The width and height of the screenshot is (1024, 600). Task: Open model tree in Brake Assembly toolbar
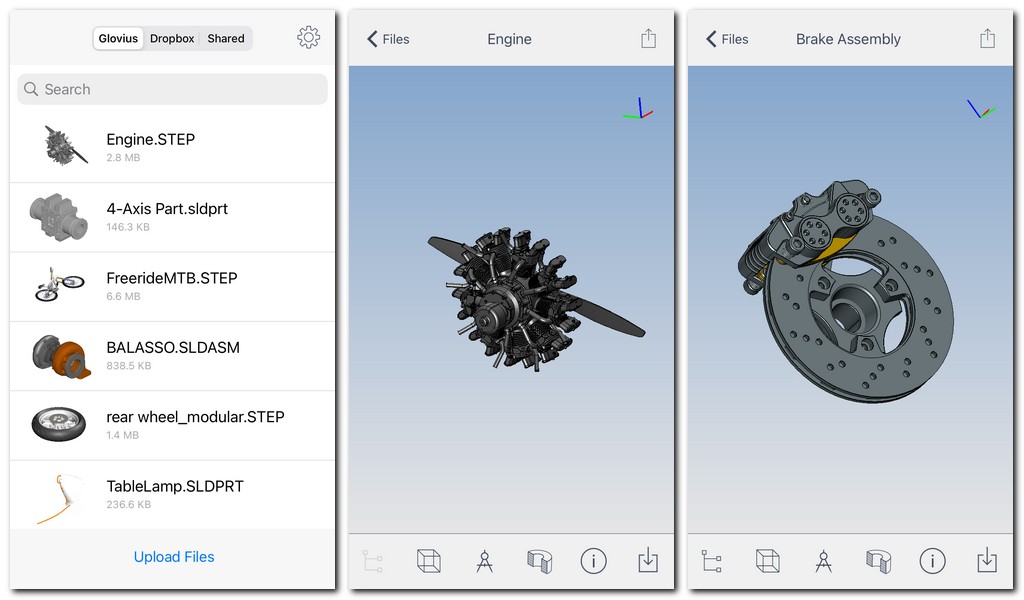(x=711, y=561)
